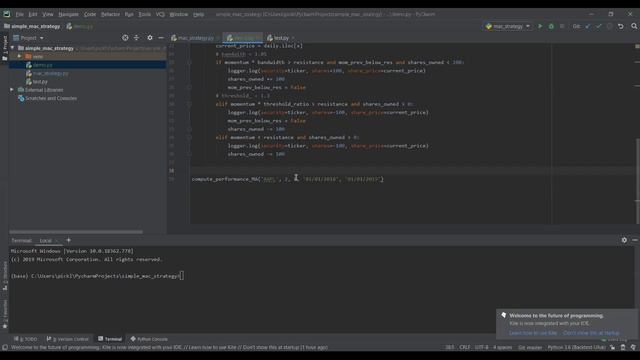
Task: Open the Run menu
Action: [129, 14]
